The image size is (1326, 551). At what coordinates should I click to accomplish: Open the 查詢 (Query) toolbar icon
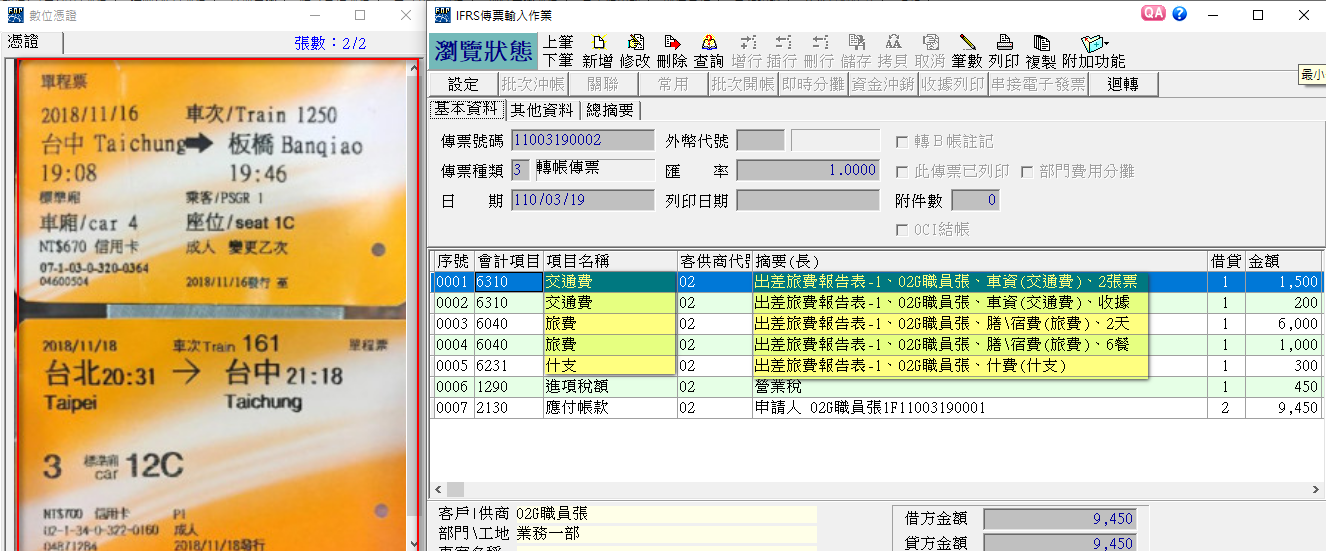click(x=709, y=51)
